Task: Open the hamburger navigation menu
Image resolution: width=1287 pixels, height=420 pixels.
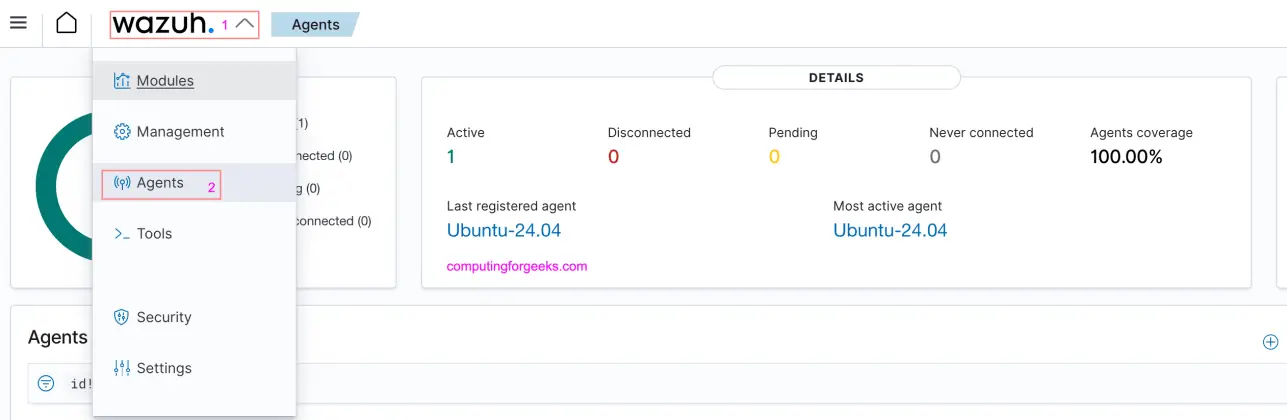Action: (18, 23)
